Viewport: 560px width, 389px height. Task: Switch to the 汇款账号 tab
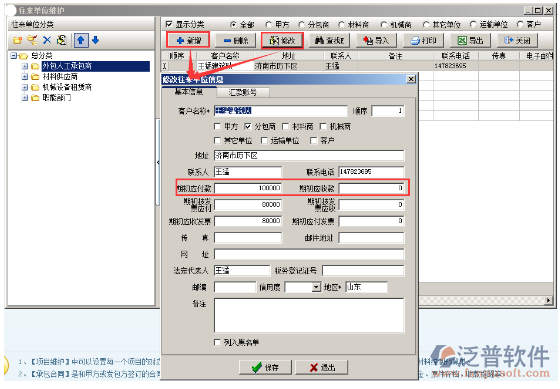coord(242,92)
